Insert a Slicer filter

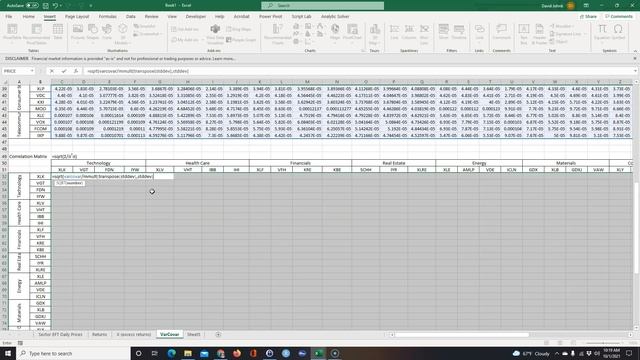(443, 32)
